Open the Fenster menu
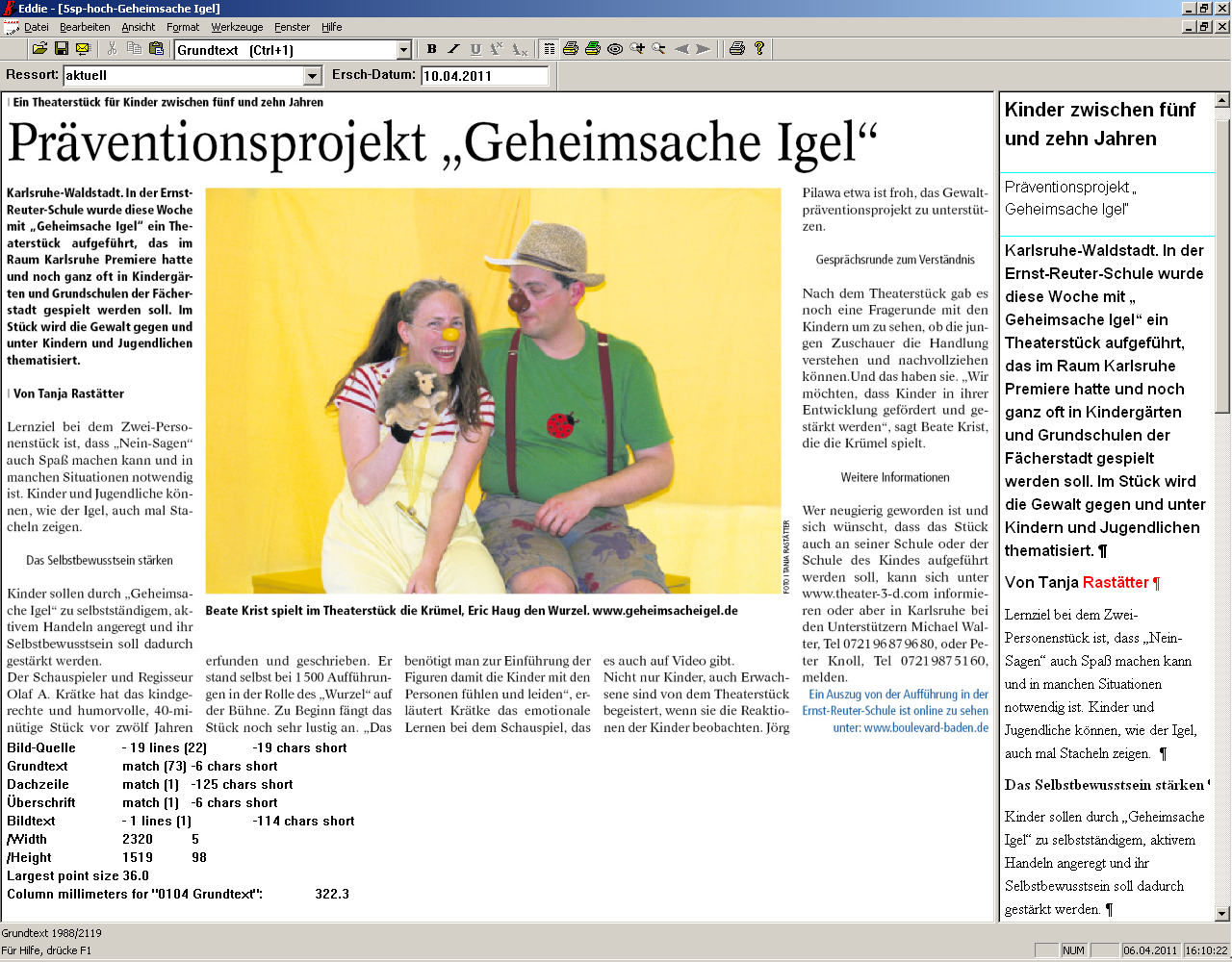1232x962 pixels. (293, 27)
